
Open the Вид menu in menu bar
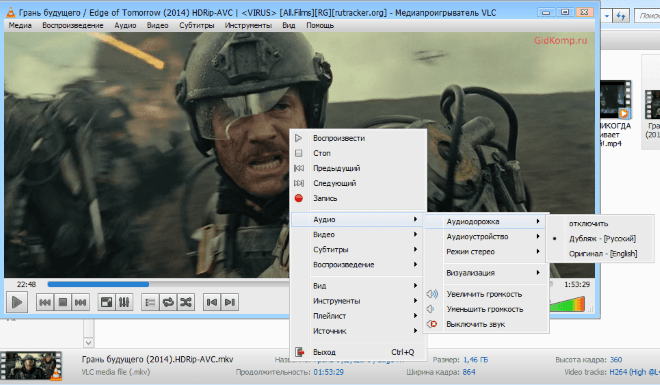(288, 25)
